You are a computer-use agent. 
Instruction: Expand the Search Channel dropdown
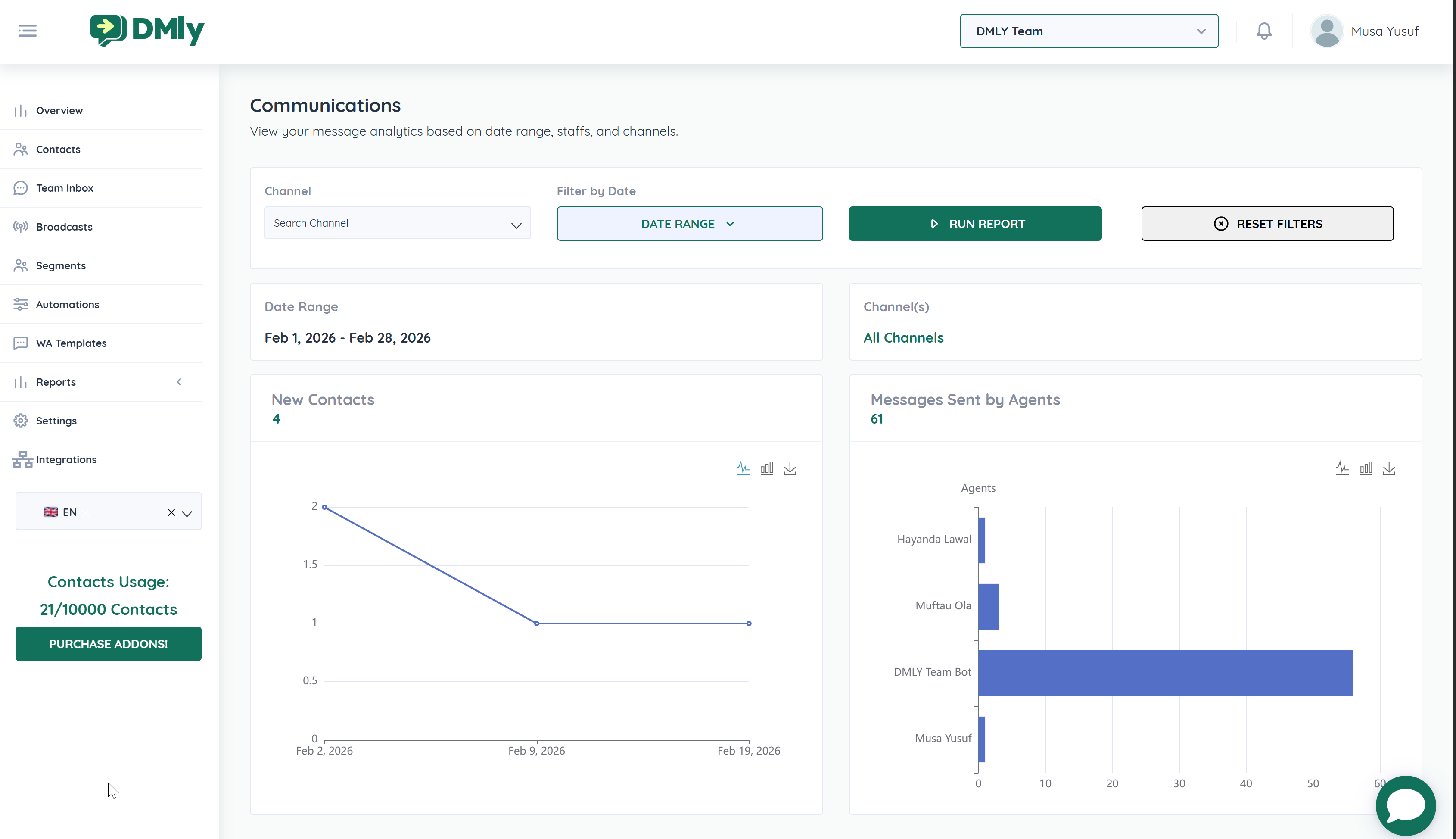coord(398,224)
